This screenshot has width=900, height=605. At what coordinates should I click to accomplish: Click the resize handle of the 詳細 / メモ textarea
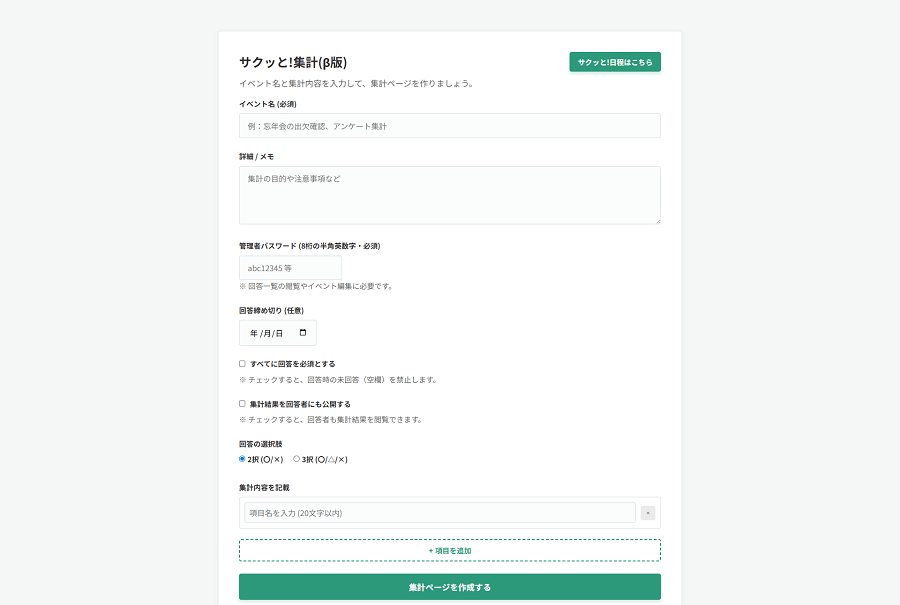coord(656,220)
